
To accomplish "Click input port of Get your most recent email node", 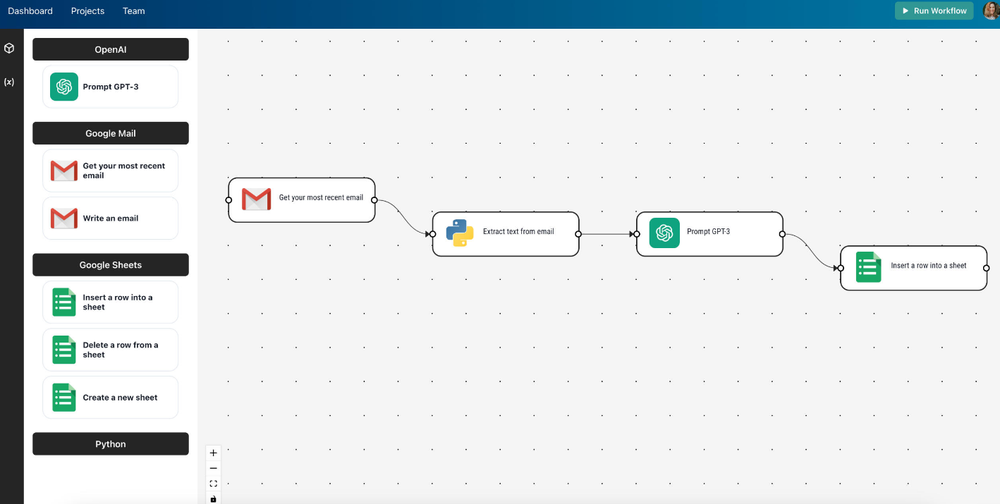I will point(228,200).
